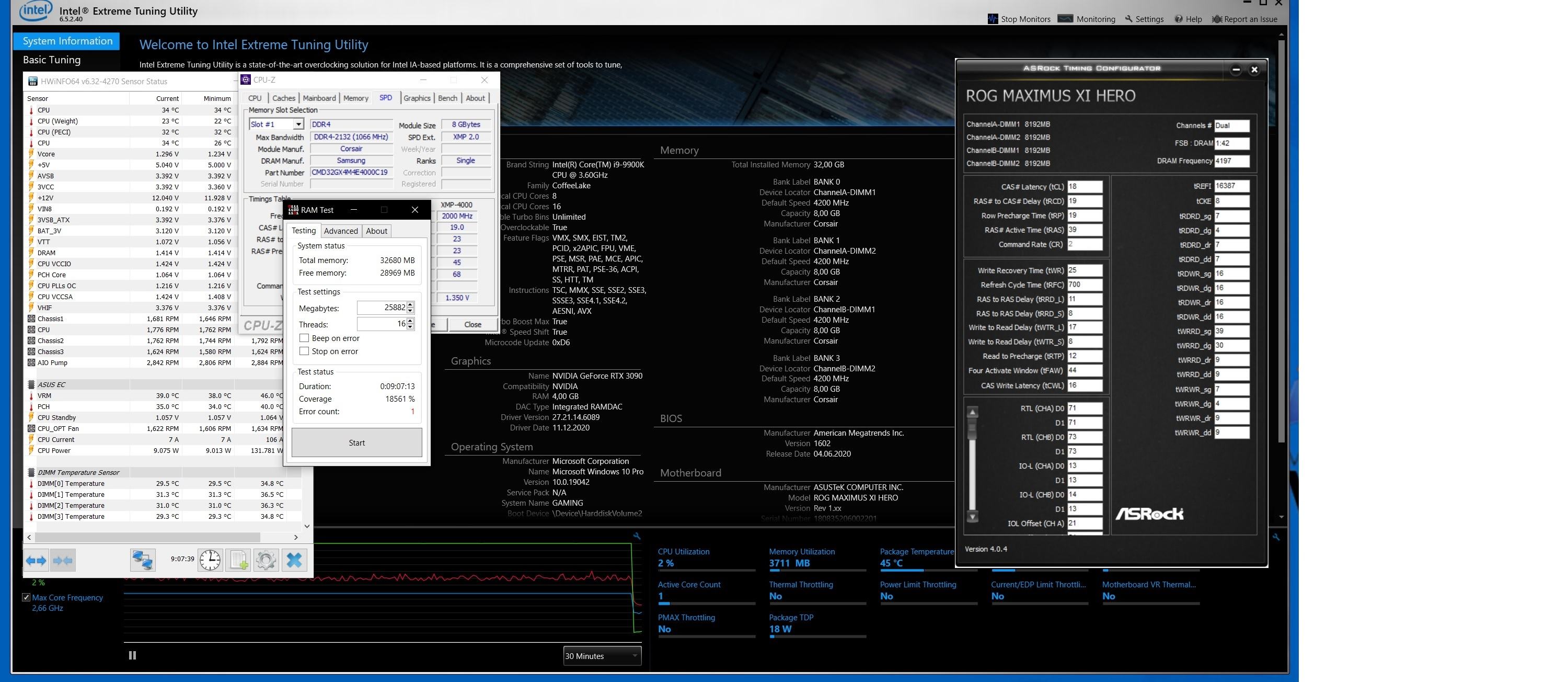Click the CAS# Latency (tCL) input field

(x=1085, y=187)
